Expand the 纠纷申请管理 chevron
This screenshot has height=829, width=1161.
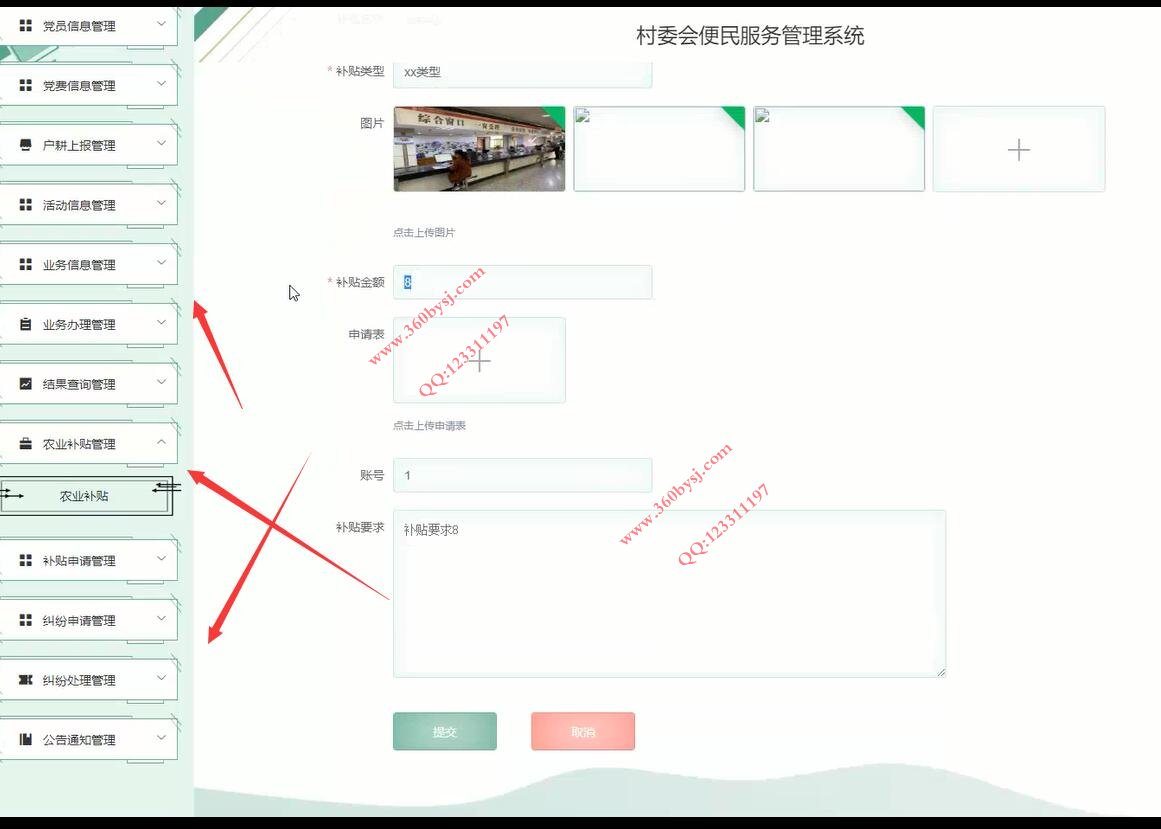(161, 618)
